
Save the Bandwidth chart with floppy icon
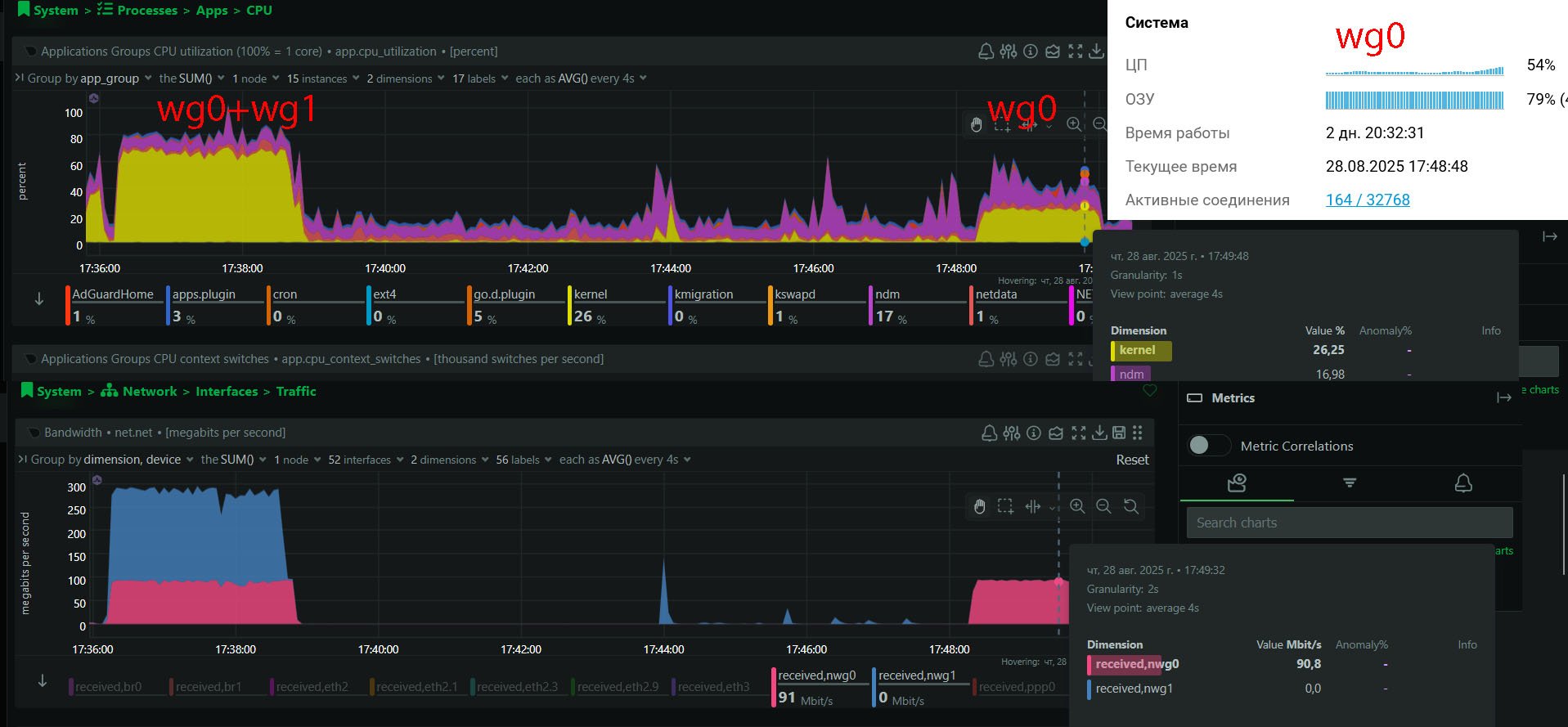click(x=1119, y=433)
